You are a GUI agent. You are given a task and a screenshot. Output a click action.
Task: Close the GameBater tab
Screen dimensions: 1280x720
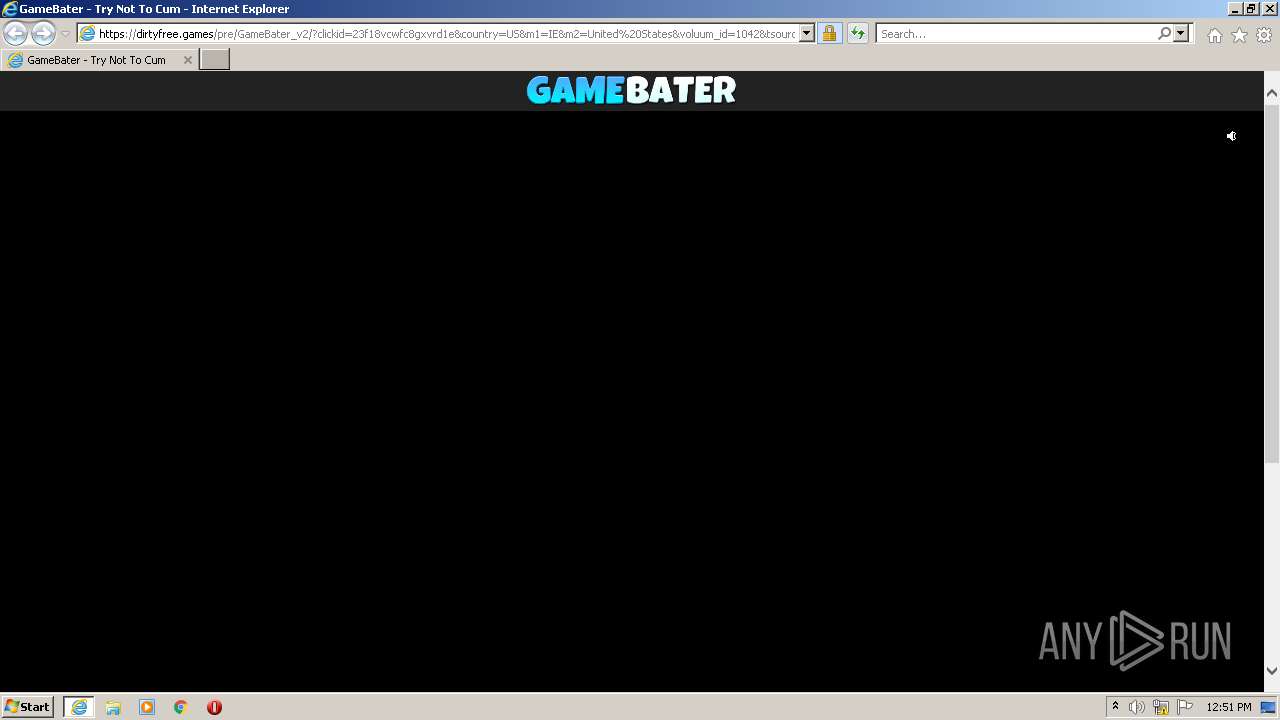pos(187,60)
